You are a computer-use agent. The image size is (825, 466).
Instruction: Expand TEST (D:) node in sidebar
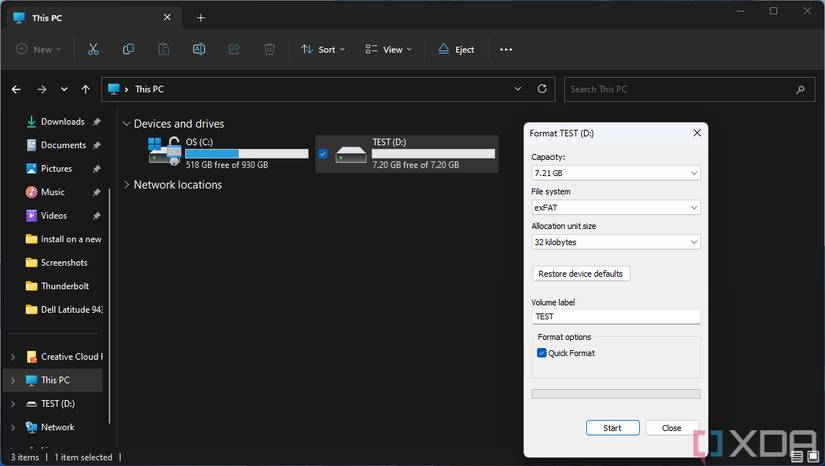13,404
